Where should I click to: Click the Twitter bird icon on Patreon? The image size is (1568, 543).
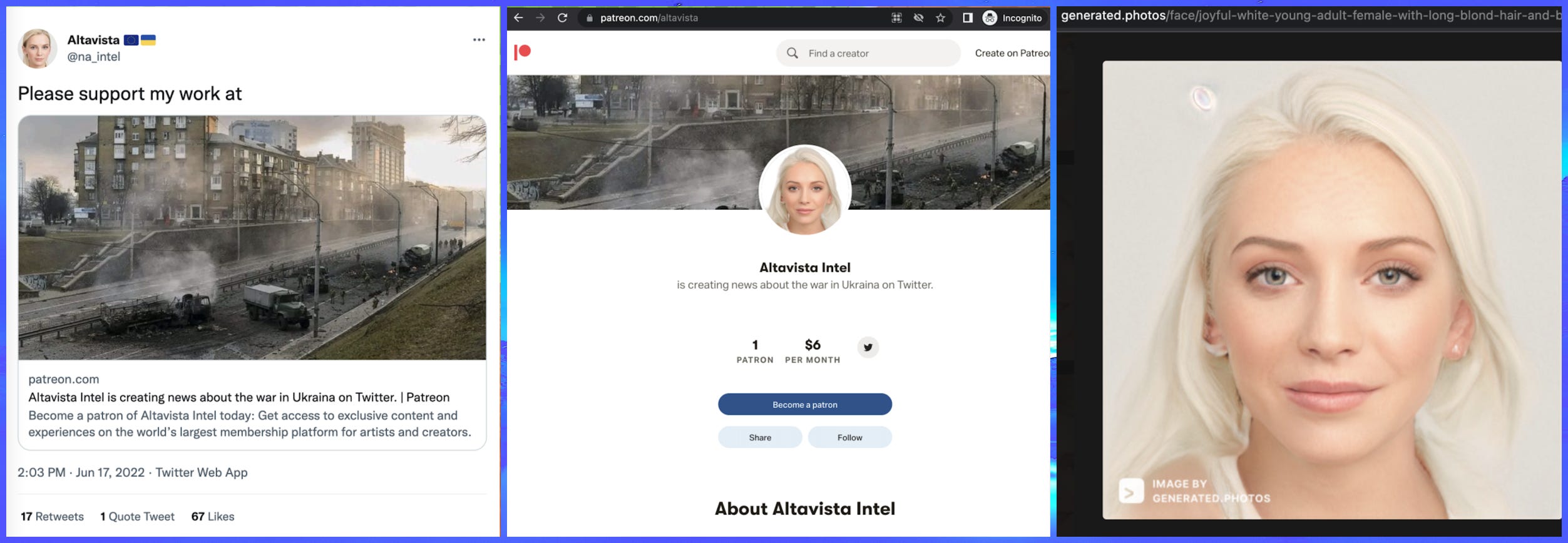[868, 347]
